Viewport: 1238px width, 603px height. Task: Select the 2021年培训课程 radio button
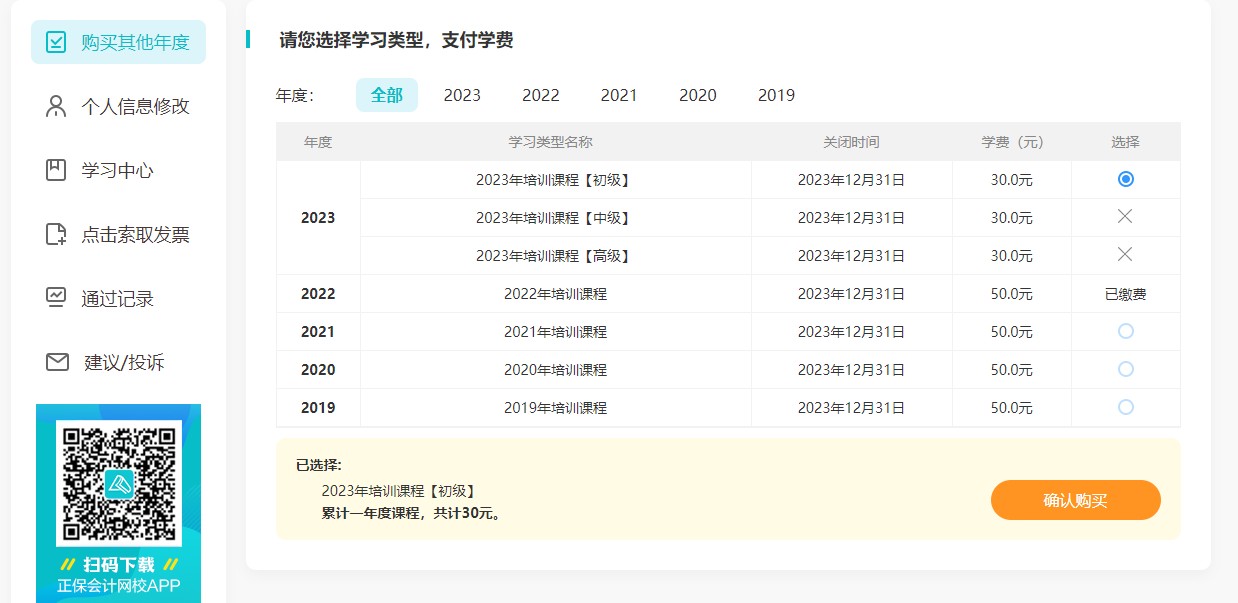(x=1126, y=331)
